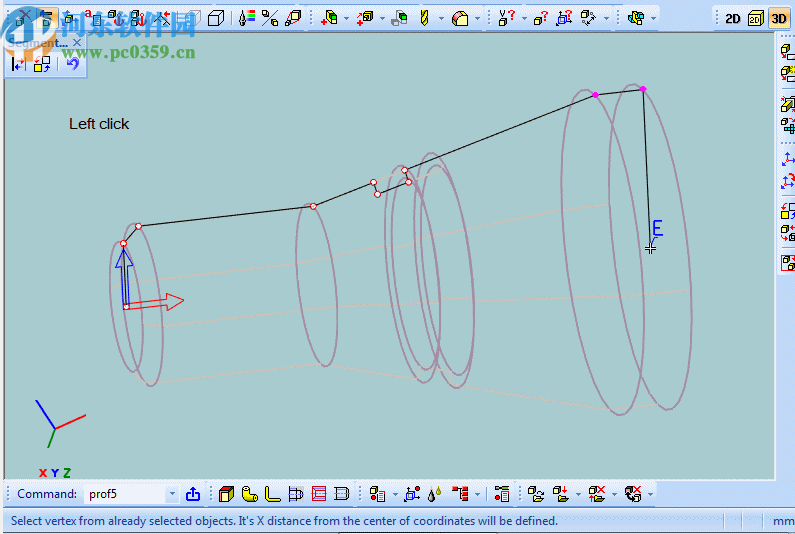Click the yellow square swap icon in Segment panel
Screen dimensions: 795x534
(x=42, y=64)
